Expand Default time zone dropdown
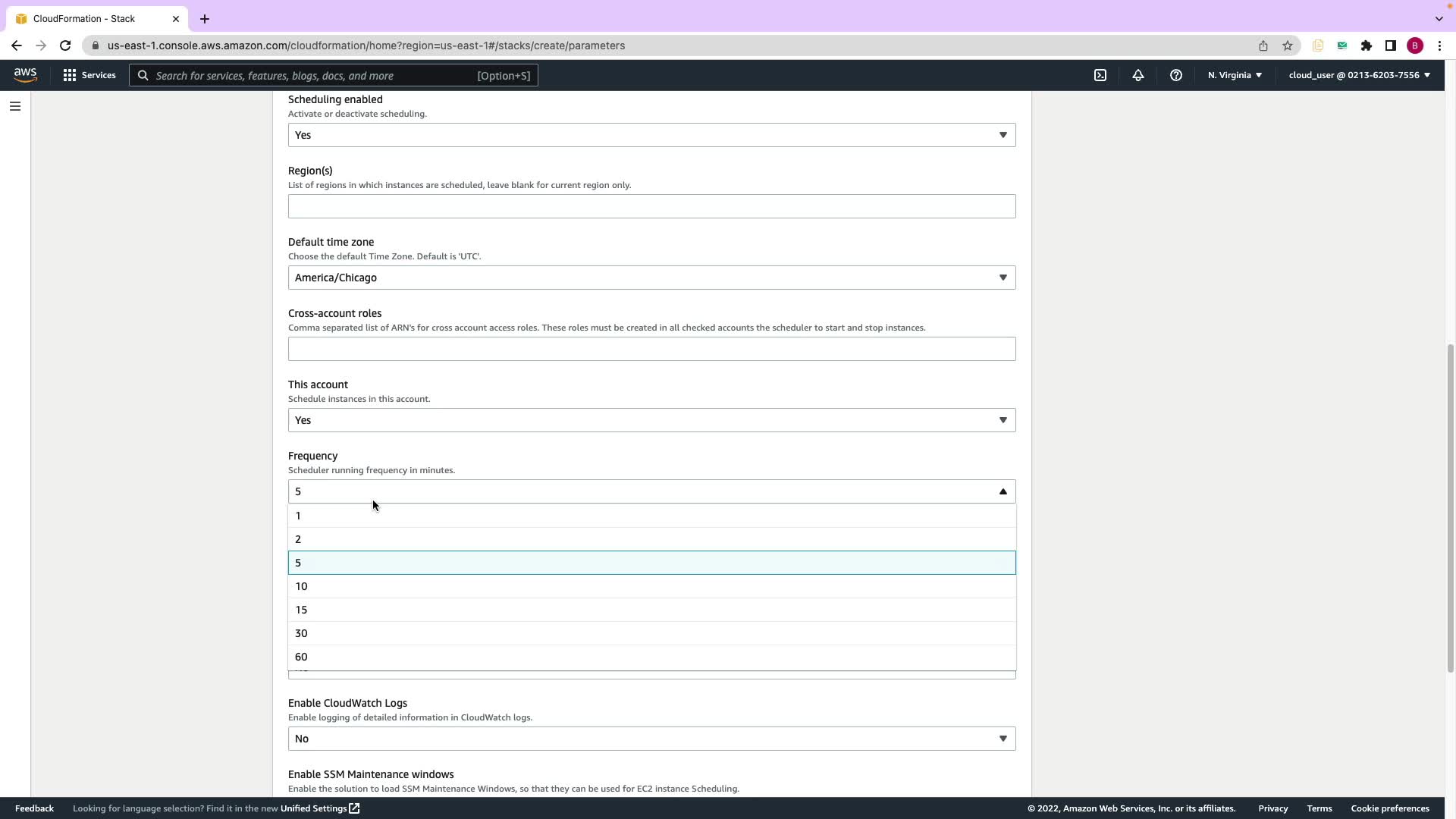Viewport: 1456px width, 819px height. [651, 278]
